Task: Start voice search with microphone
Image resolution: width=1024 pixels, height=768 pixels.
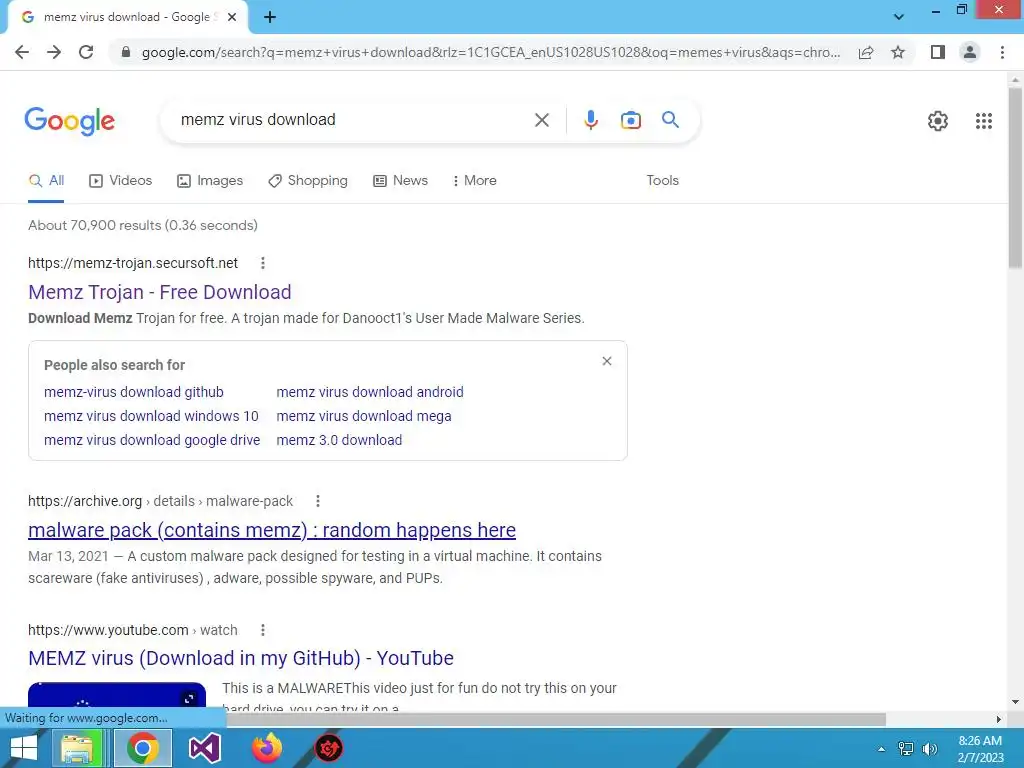Action: (590, 120)
